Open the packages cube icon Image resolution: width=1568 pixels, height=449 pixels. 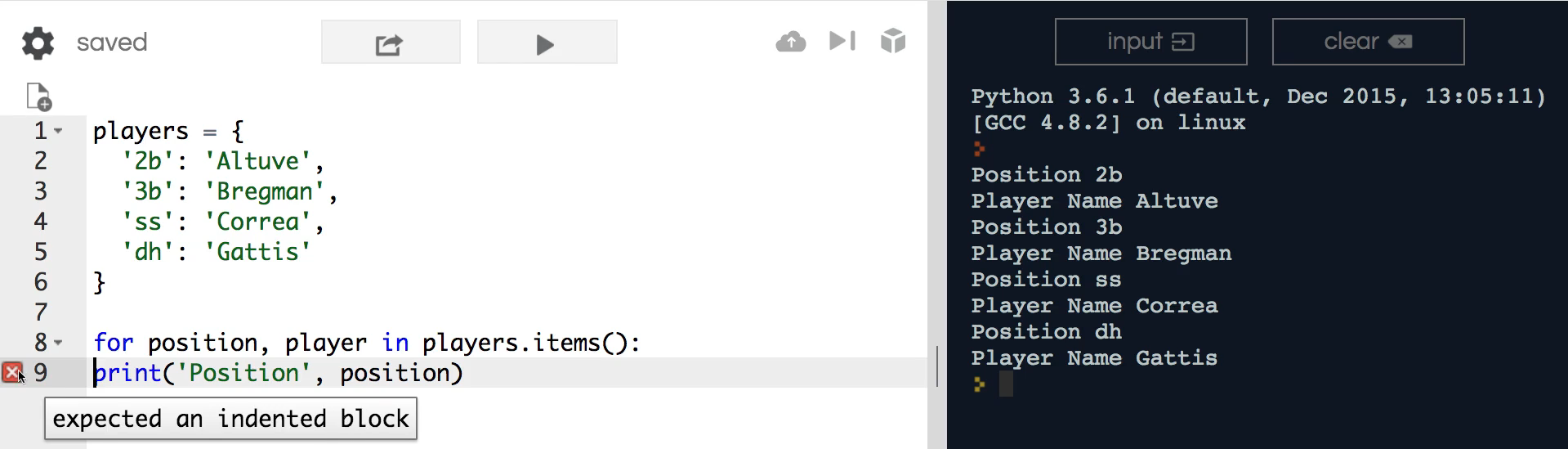click(893, 41)
